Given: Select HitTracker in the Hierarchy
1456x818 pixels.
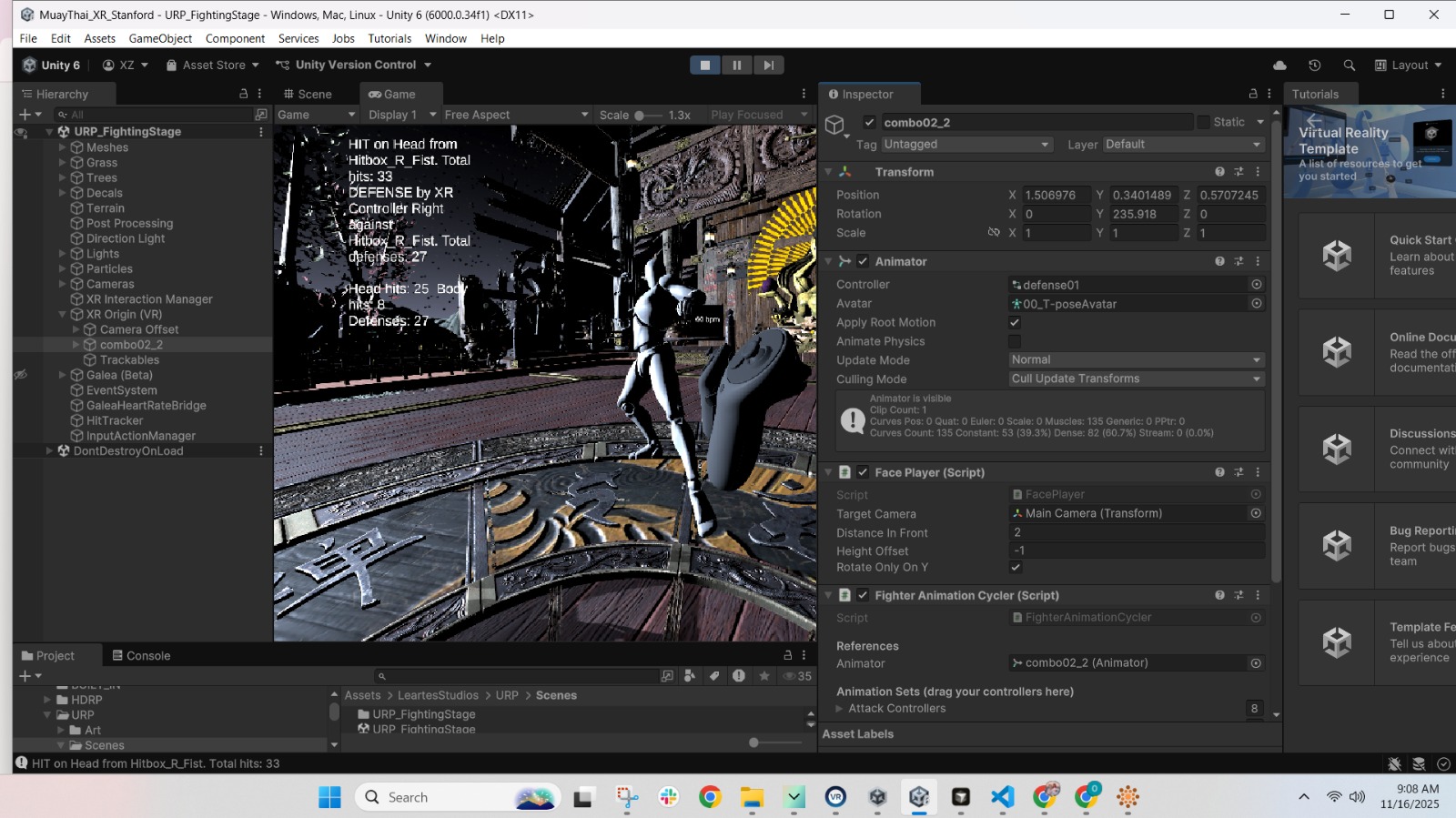Looking at the screenshot, I should pyautogui.click(x=115, y=420).
